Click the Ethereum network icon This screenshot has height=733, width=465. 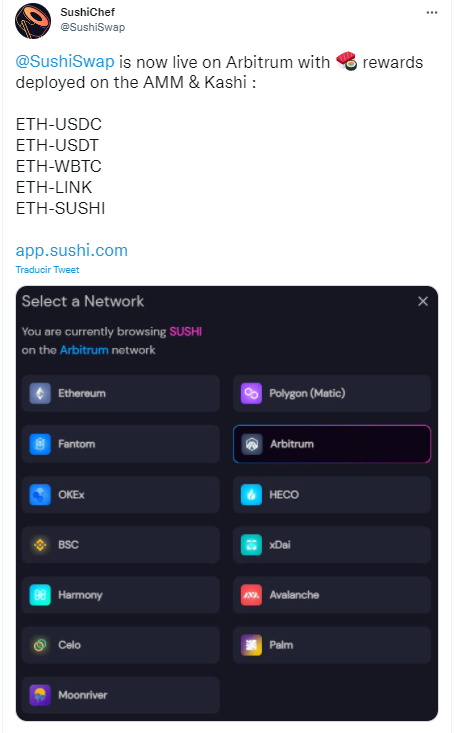pos(40,393)
